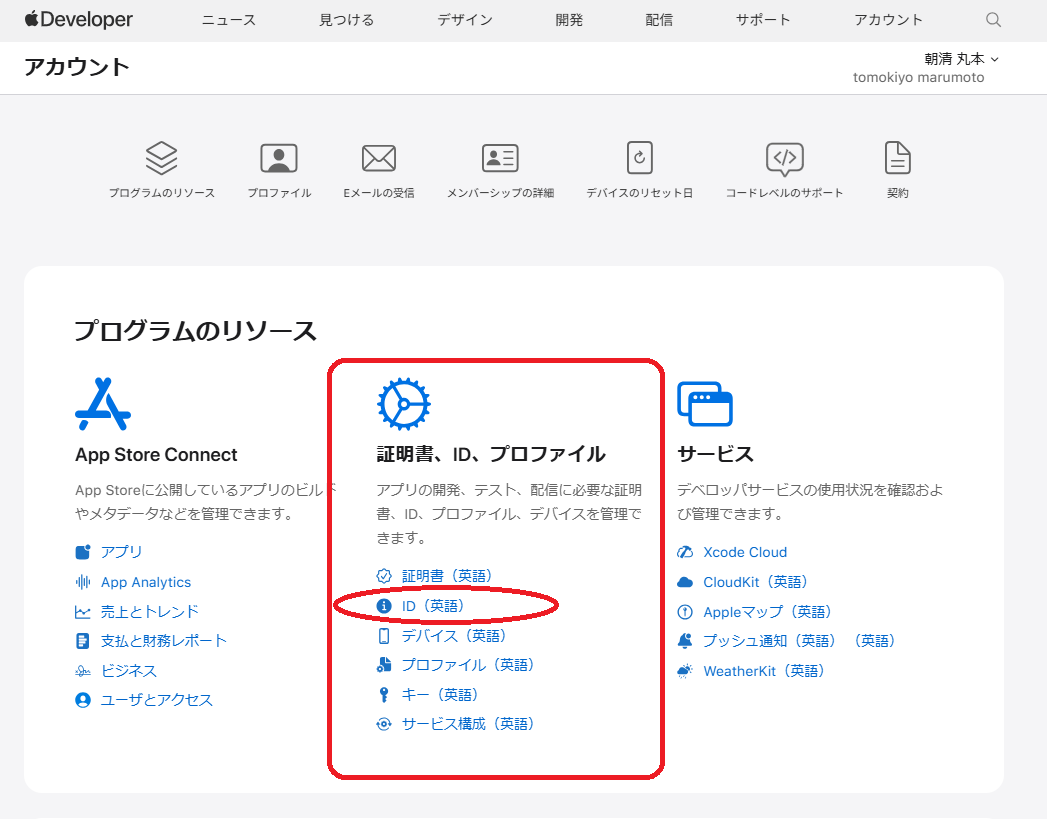
Task: Click the search magnifier icon
Action: click(993, 20)
